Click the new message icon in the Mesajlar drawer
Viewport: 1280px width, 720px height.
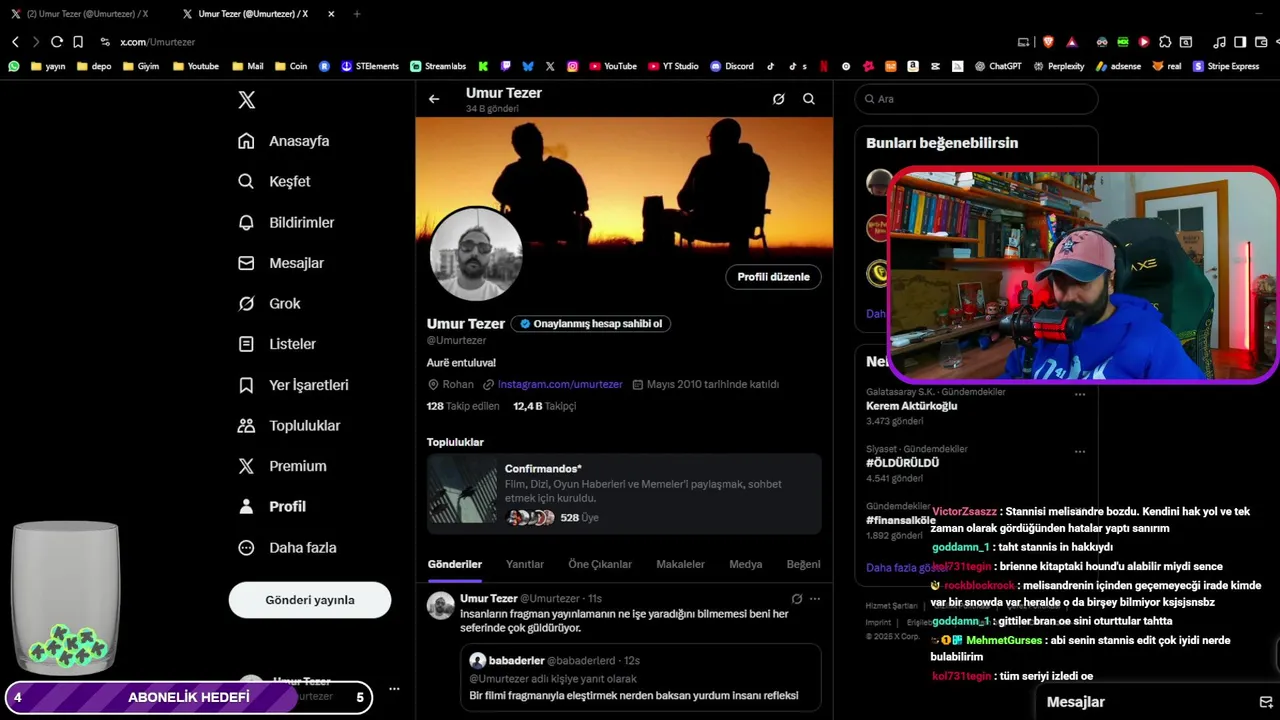[1265, 702]
